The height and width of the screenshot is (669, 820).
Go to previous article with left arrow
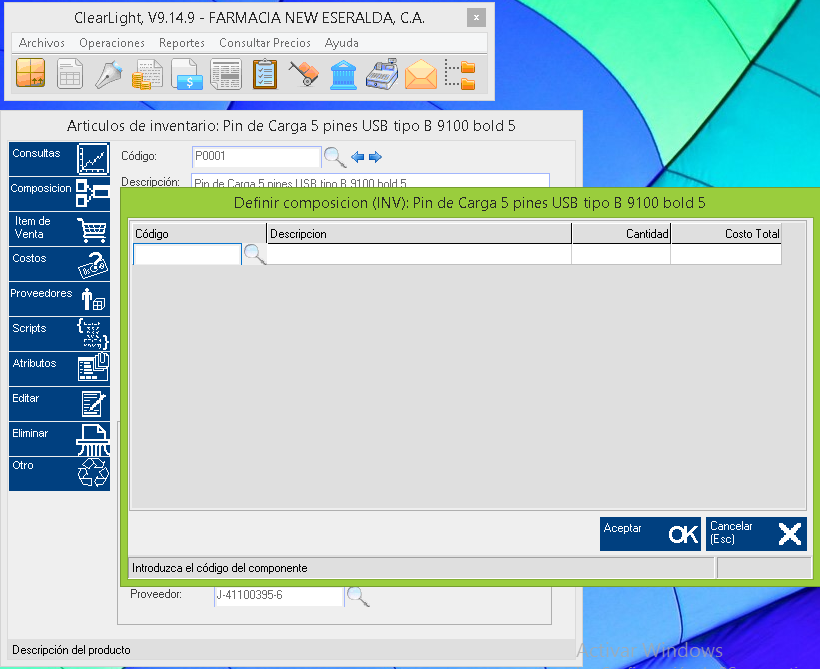357,157
